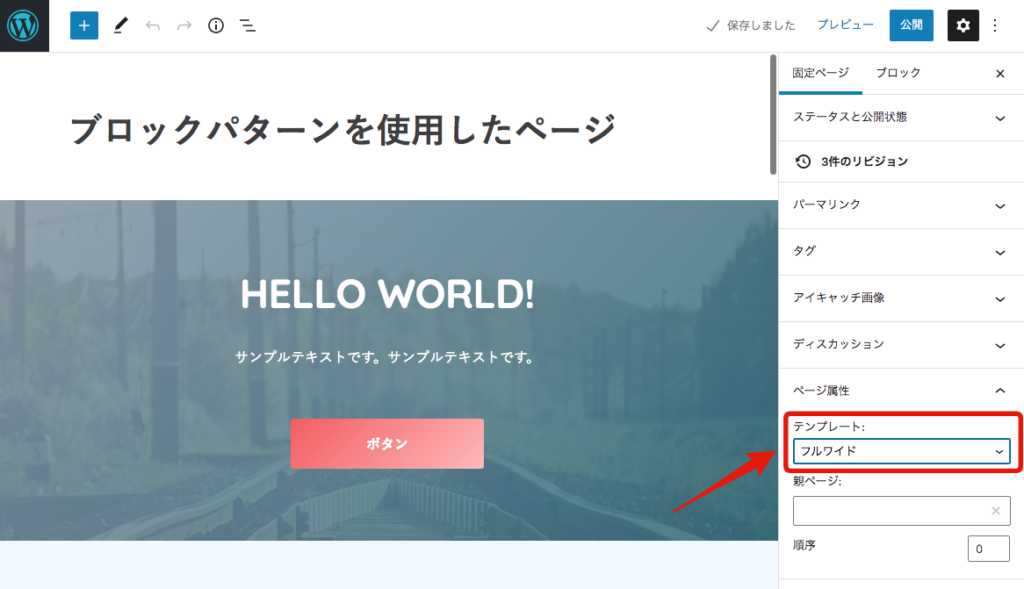
Task: Click the ボタン button in cover block
Action: (x=387, y=443)
